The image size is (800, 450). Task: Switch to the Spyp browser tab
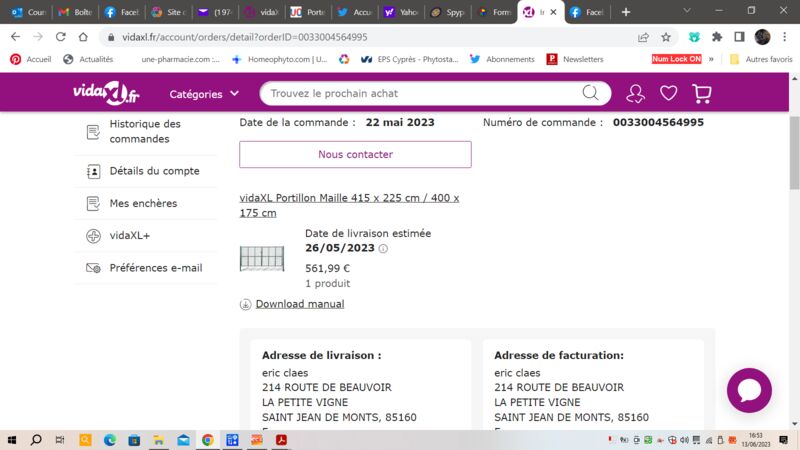pyautogui.click(x=447, y=12)
